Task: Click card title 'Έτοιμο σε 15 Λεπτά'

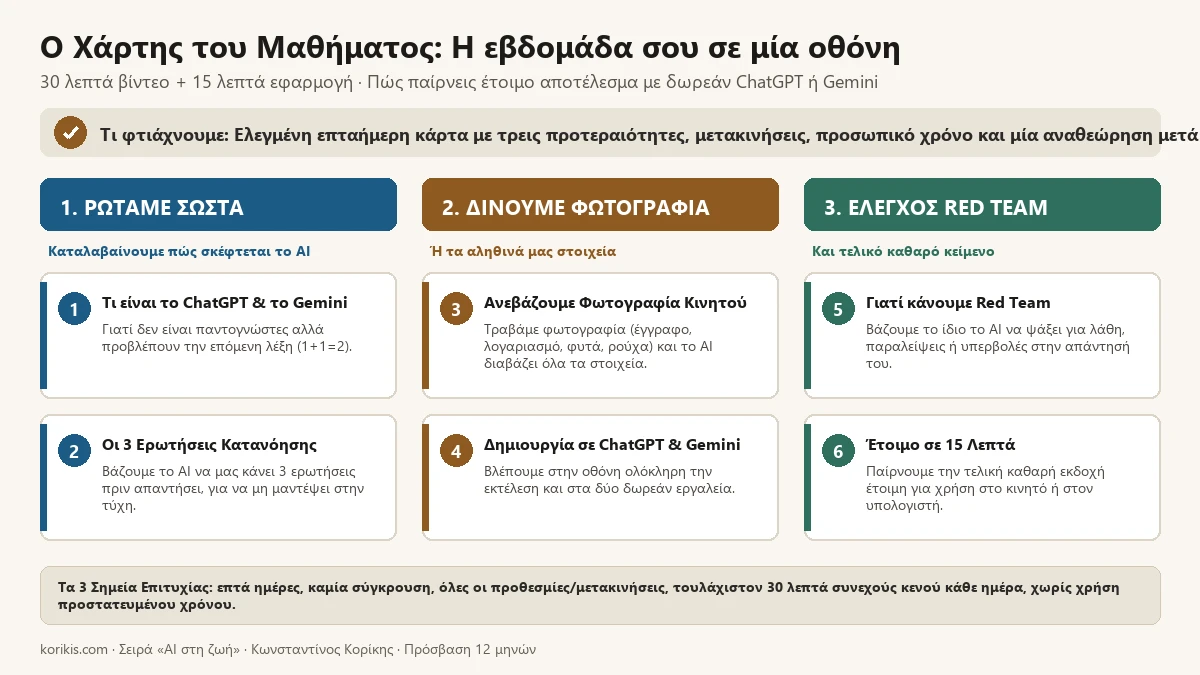Action: (x=941, y=444)
